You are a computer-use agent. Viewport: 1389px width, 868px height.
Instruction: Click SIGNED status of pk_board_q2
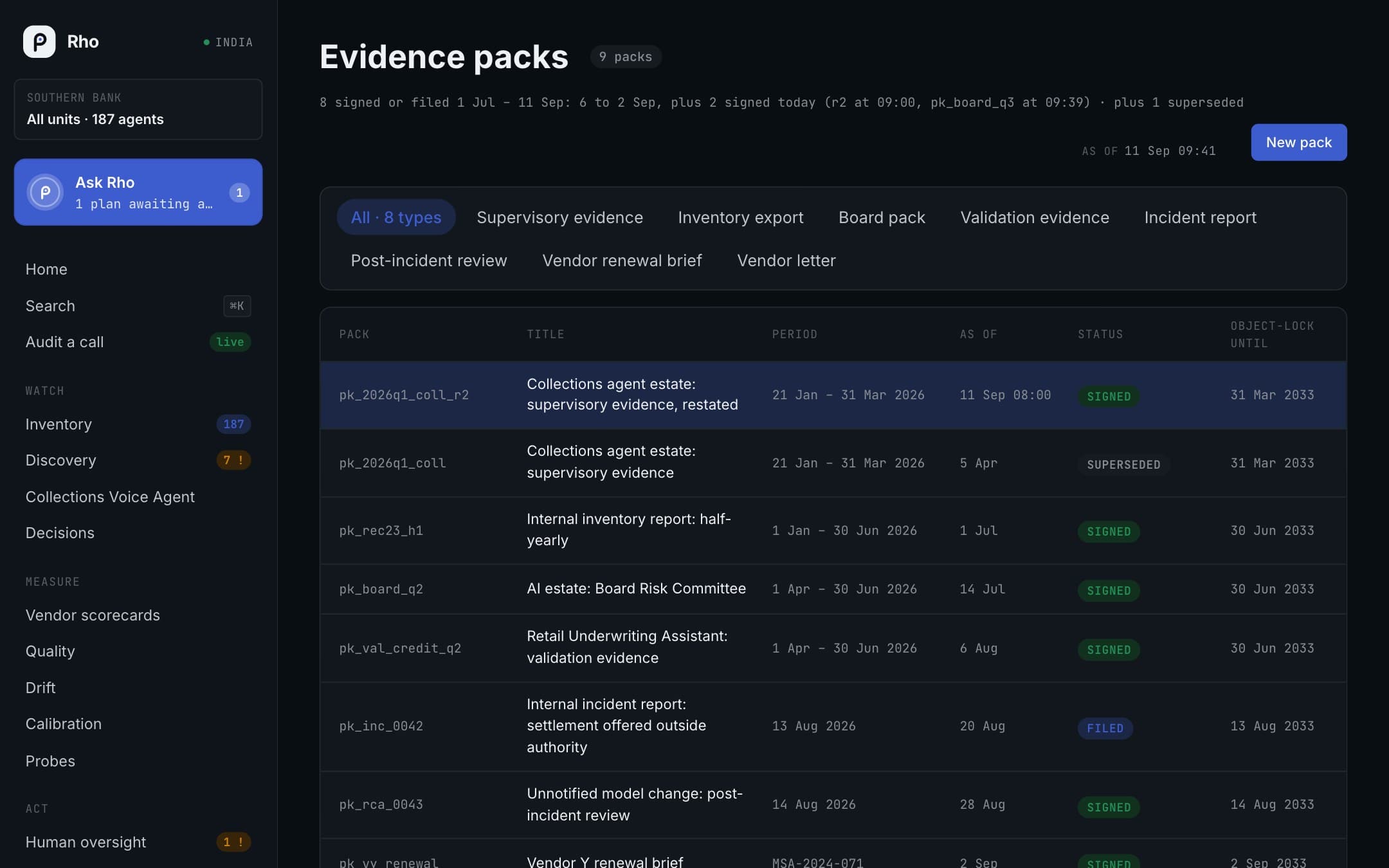[1109, 590]
